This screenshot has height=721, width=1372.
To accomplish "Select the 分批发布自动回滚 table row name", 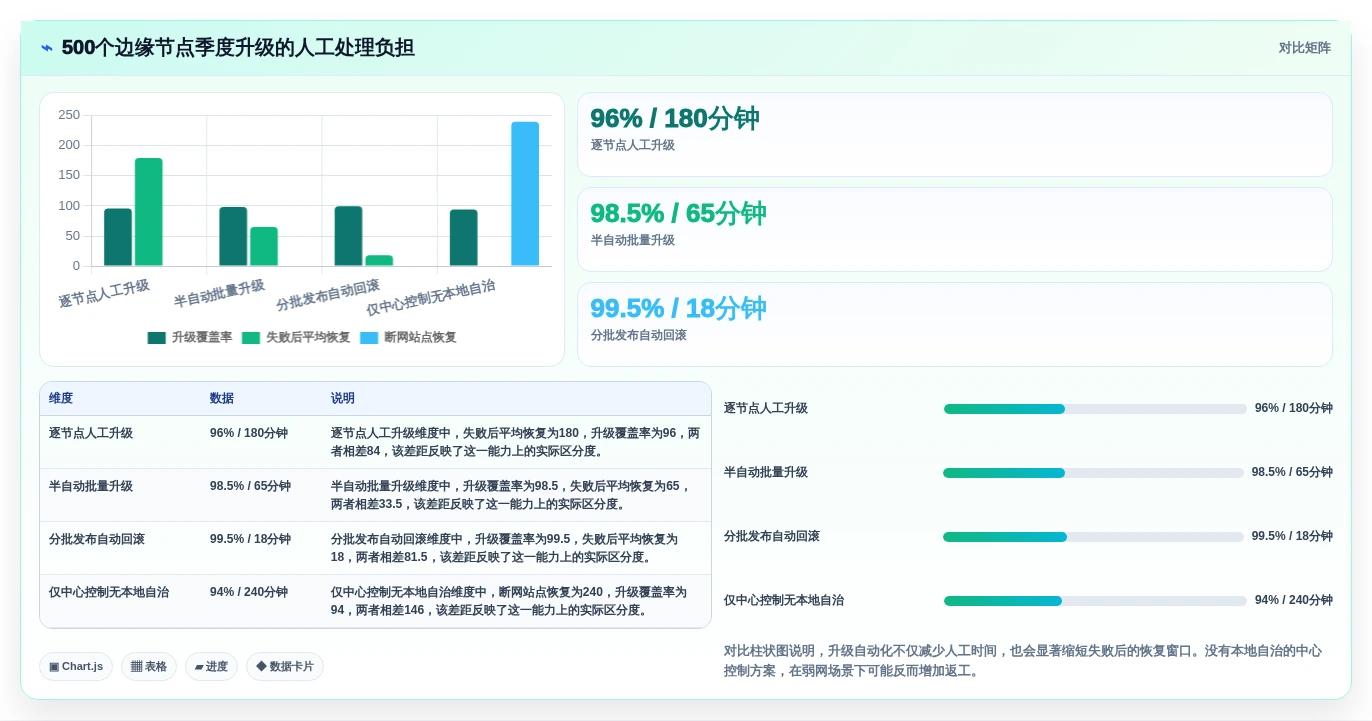I will coord(97,540).
